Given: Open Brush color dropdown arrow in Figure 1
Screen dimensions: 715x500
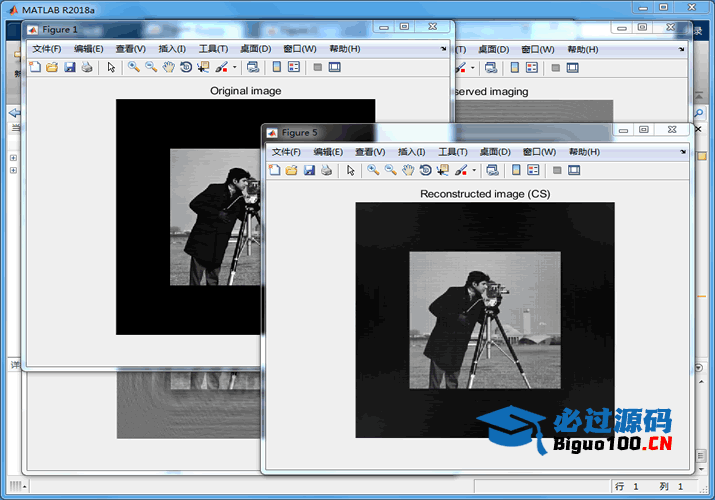Looking at the screenshot, I should point(234,67).
